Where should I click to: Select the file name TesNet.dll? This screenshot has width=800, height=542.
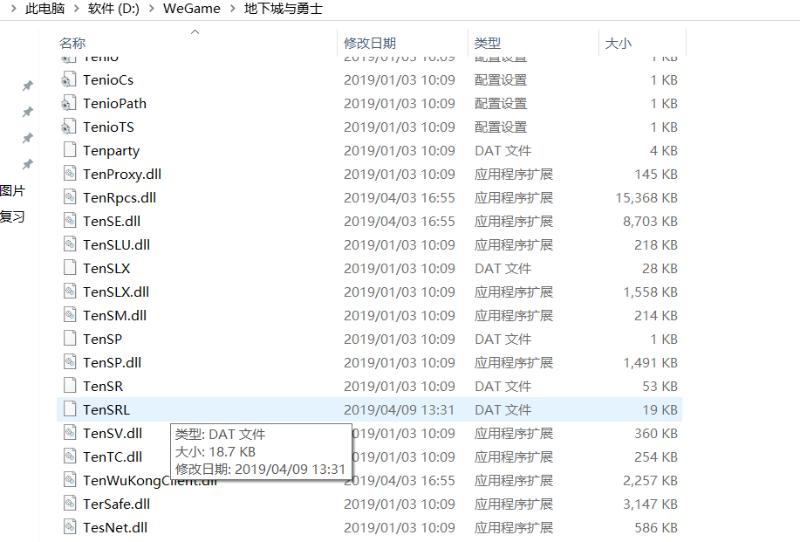click(x=115, y=527)
